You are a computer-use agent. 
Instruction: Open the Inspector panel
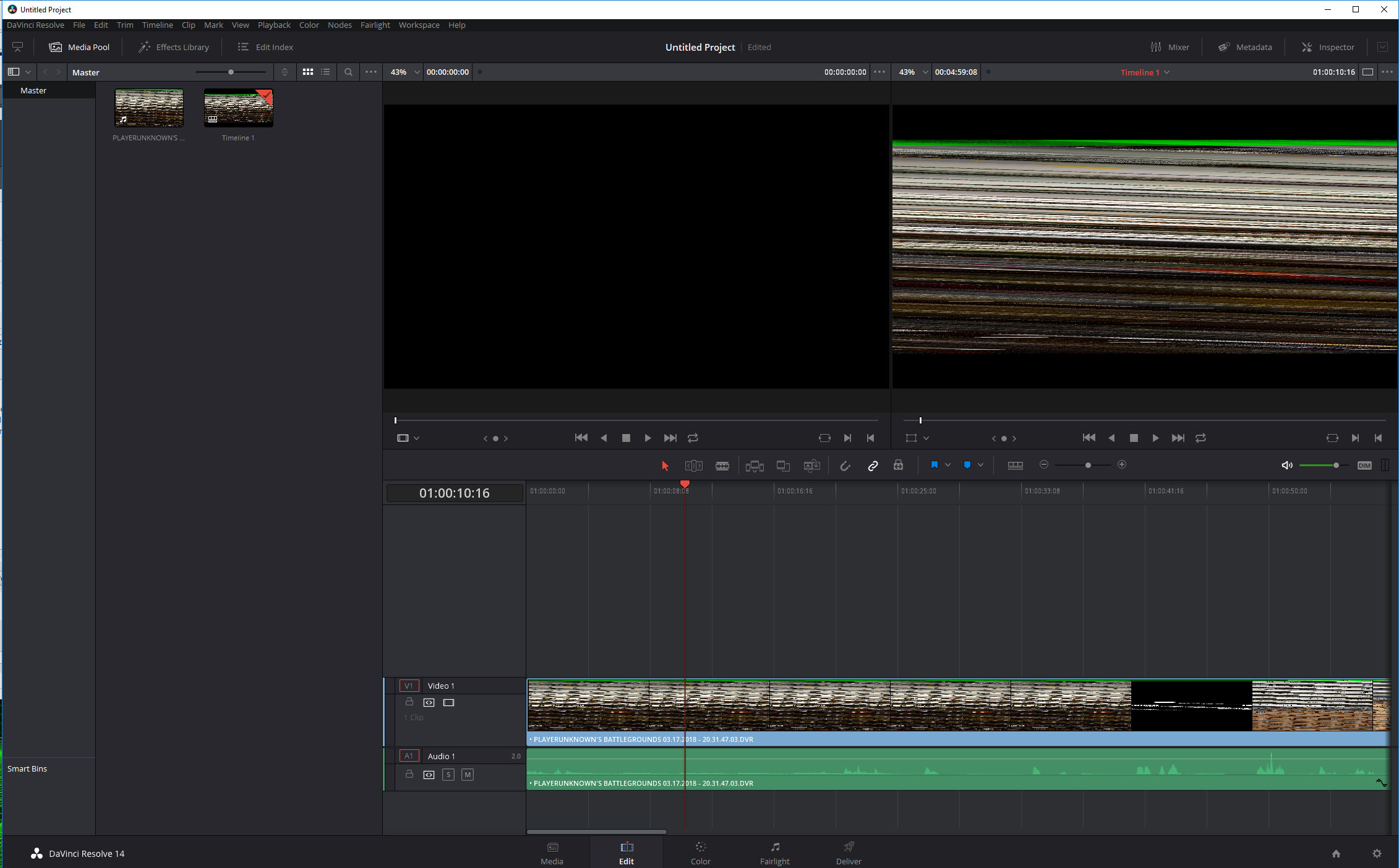click(x=1328, y=47)
